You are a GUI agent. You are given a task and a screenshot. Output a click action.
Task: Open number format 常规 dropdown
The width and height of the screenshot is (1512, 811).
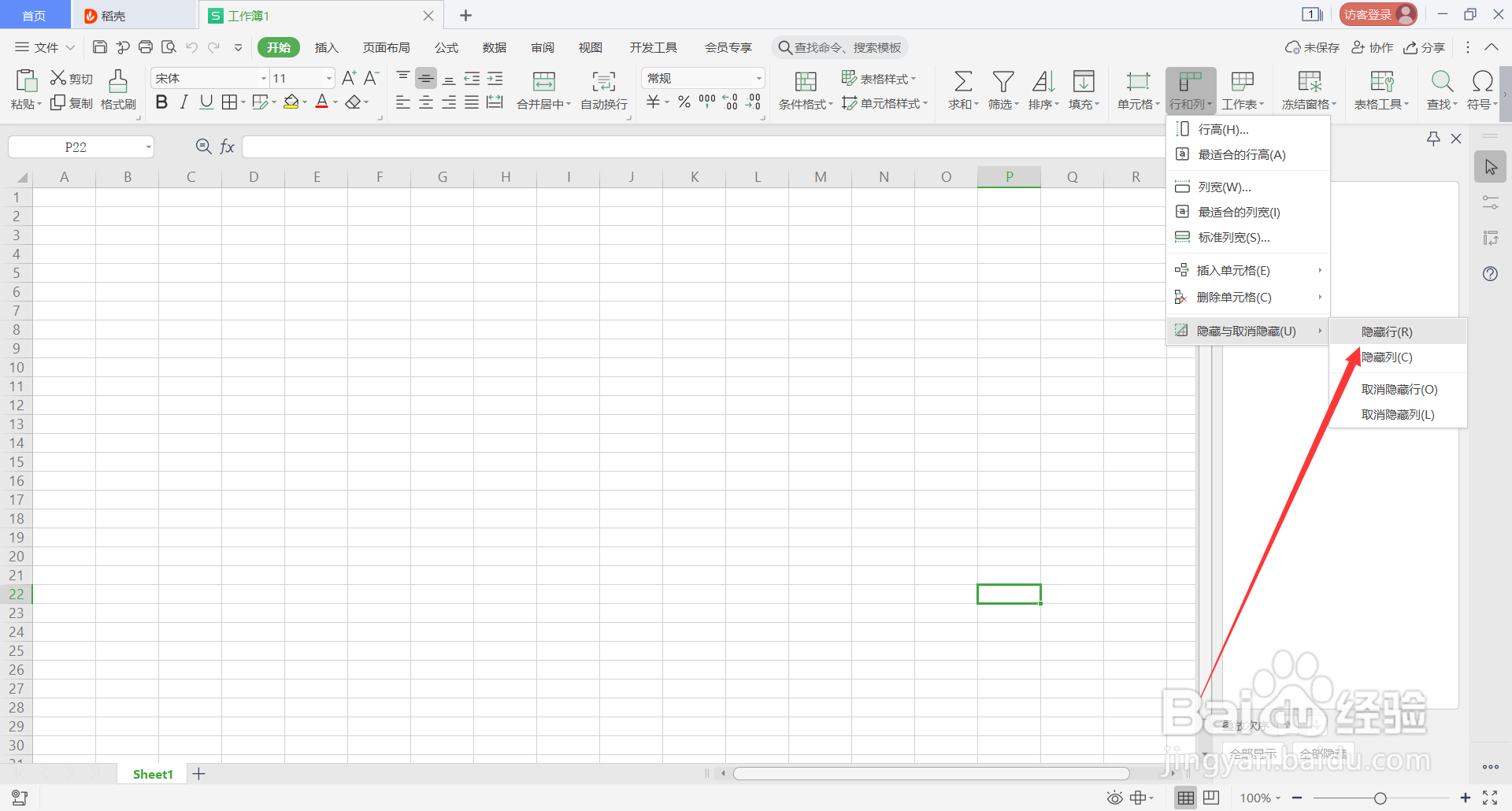(x=759, y=79)
